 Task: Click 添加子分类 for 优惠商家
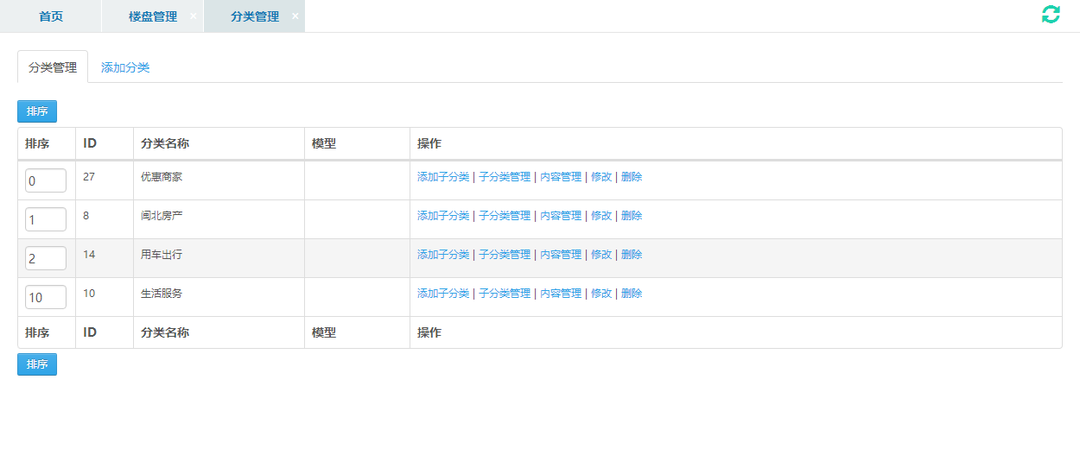(x=443, y=176)
